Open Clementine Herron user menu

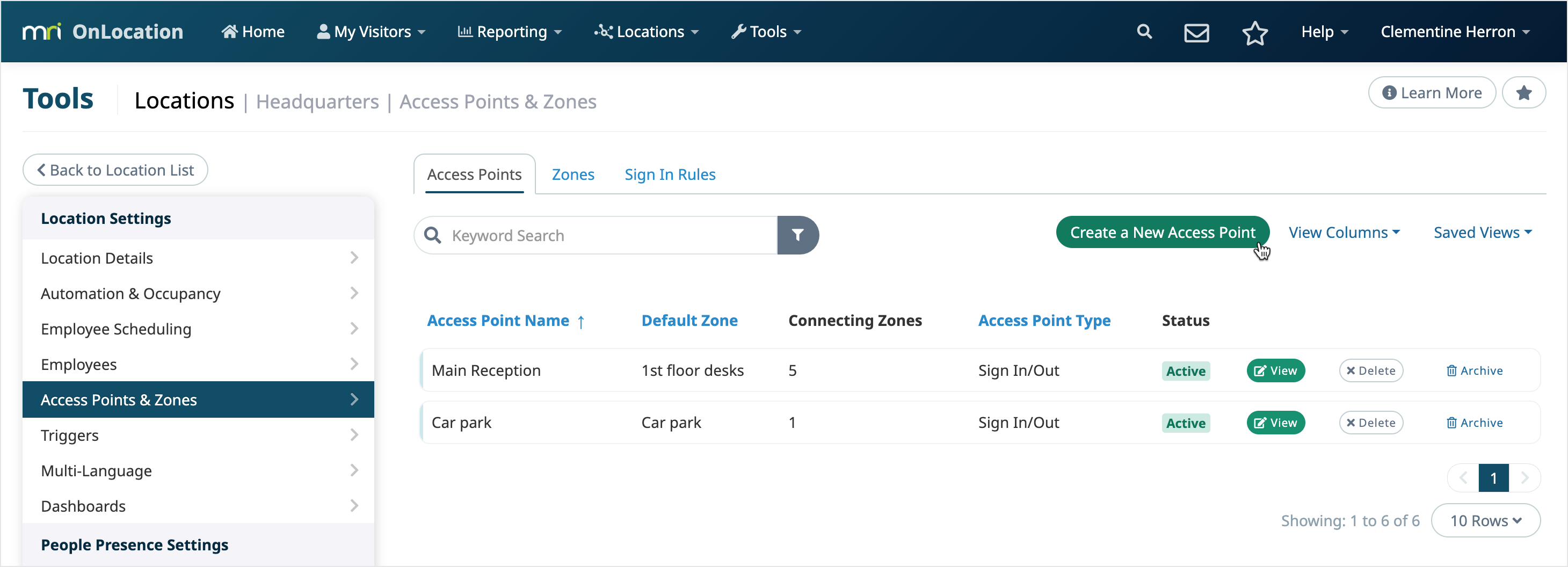click(1455, 32)
